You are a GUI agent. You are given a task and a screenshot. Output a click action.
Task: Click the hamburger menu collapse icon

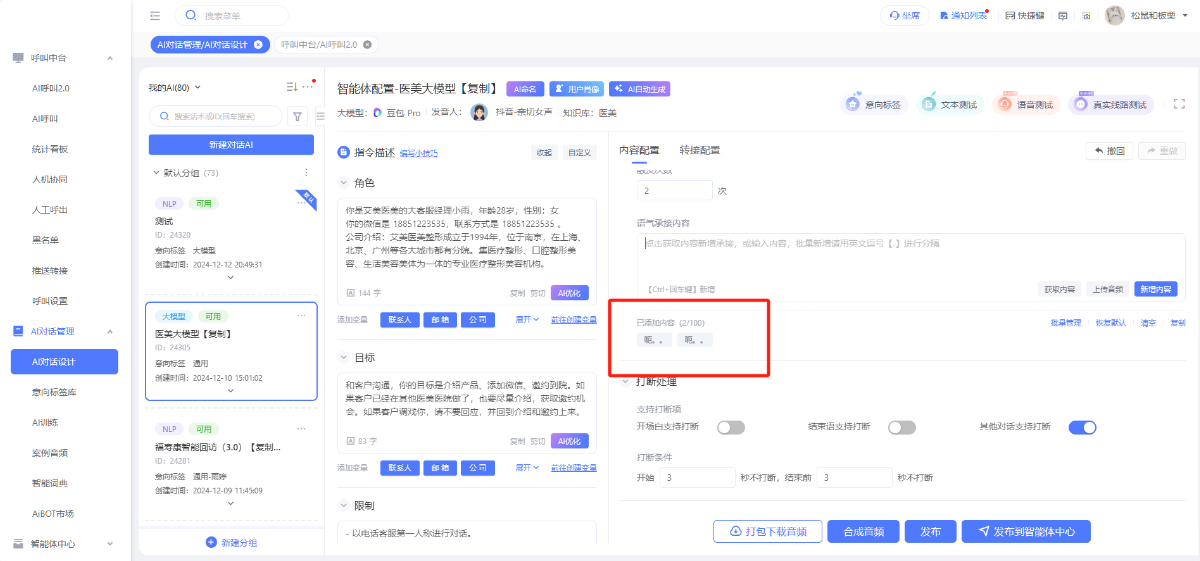[155, 16]
